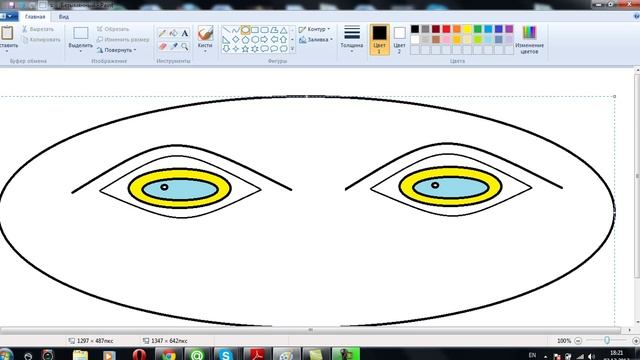640x360 pixels.
Task: Choose the Curve shape
Action: click(236, 30)
